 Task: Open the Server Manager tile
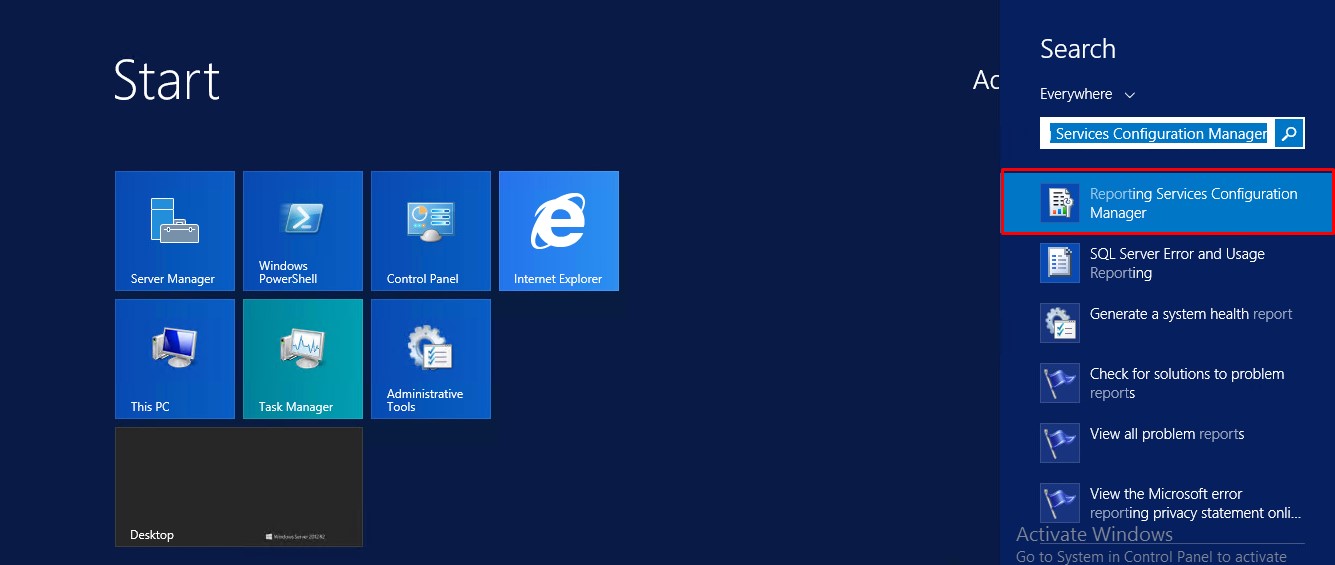pos(175,230)
